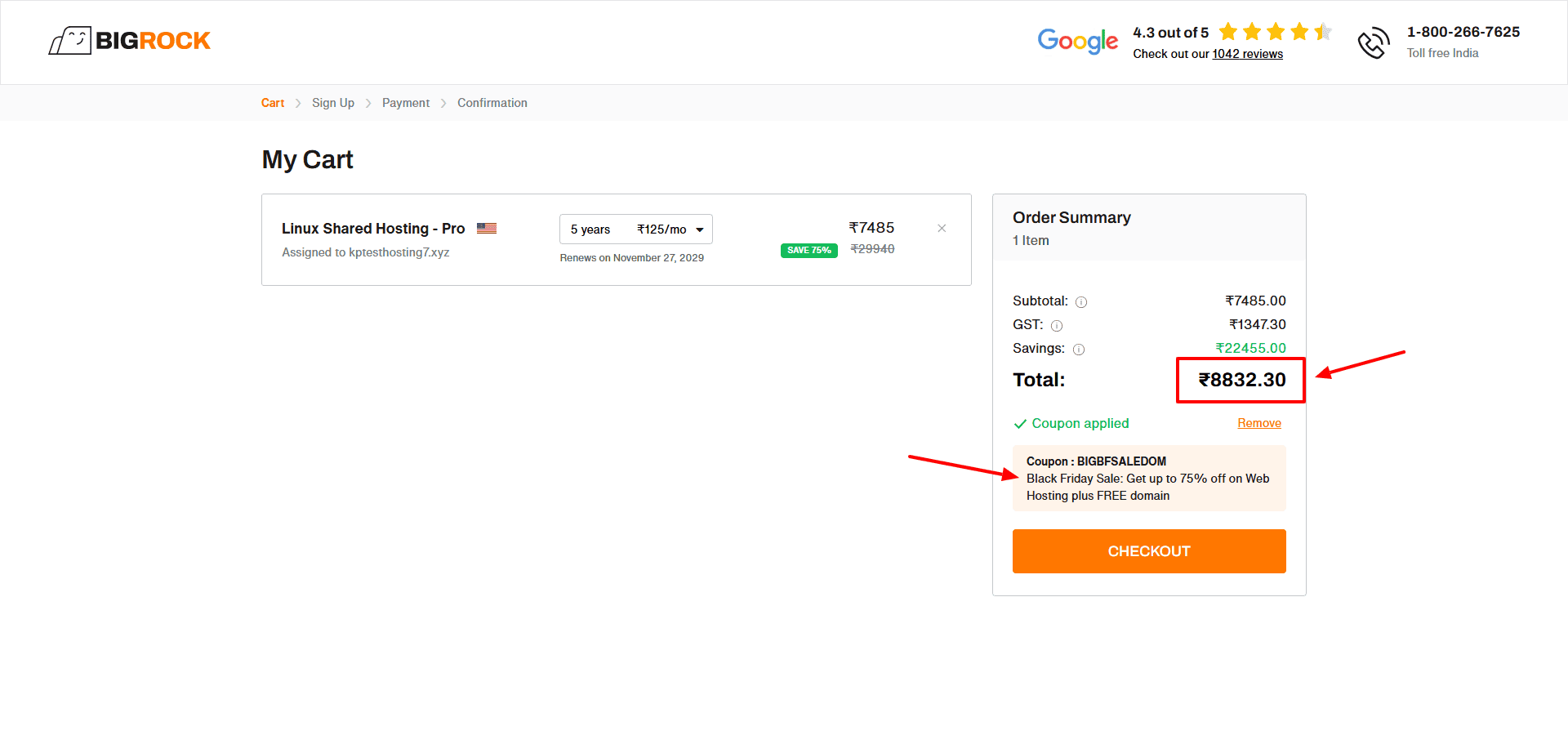Click the BigRock logo
Screen dimensions: 1568x753
click(129, 41)
